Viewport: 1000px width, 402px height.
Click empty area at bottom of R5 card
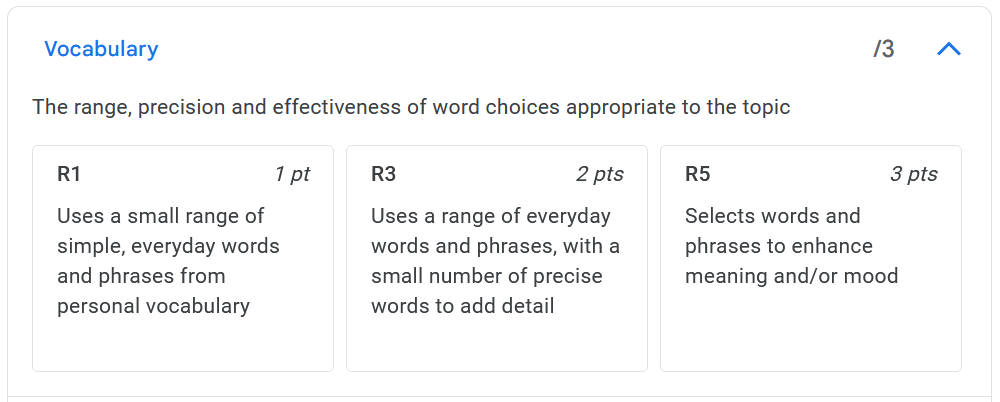(810, 335)
